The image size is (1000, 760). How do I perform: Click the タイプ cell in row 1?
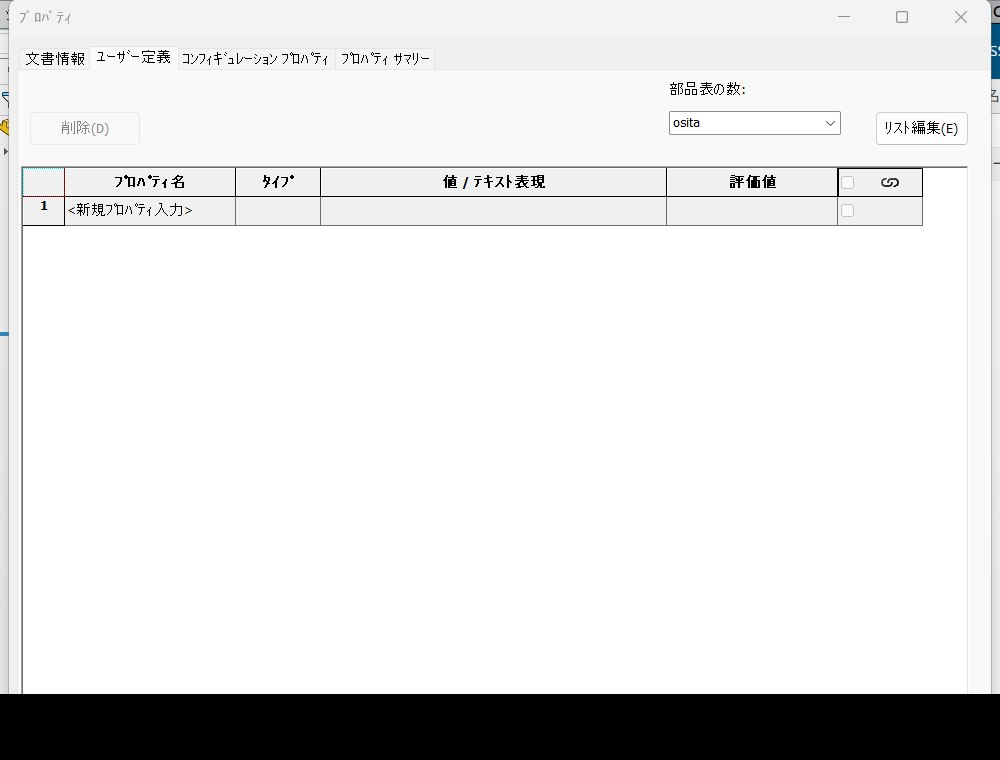click(277, 210)
